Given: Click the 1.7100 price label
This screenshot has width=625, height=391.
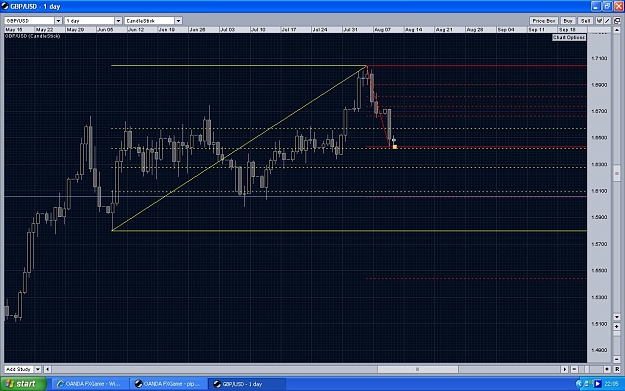Looking at the screenshot, I should pos(599,58).
